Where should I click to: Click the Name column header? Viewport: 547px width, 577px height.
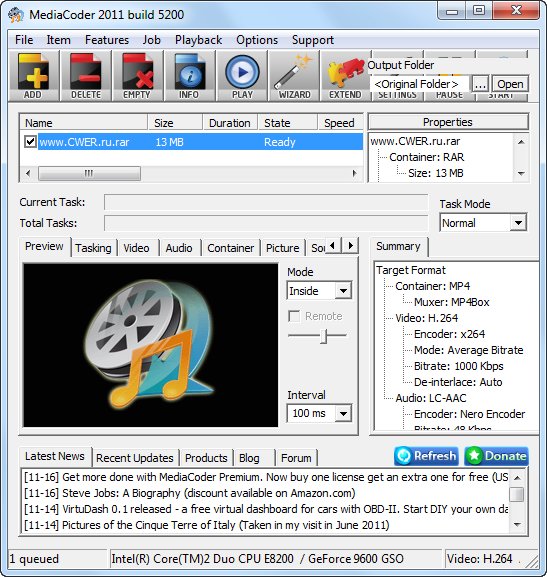point(84,123)
